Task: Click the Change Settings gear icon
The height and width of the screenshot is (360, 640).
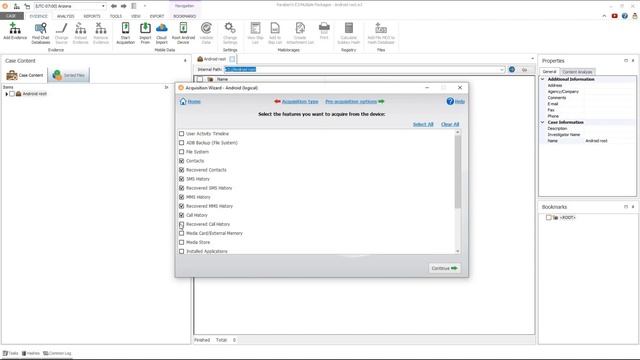Action: tap(230, 29)
